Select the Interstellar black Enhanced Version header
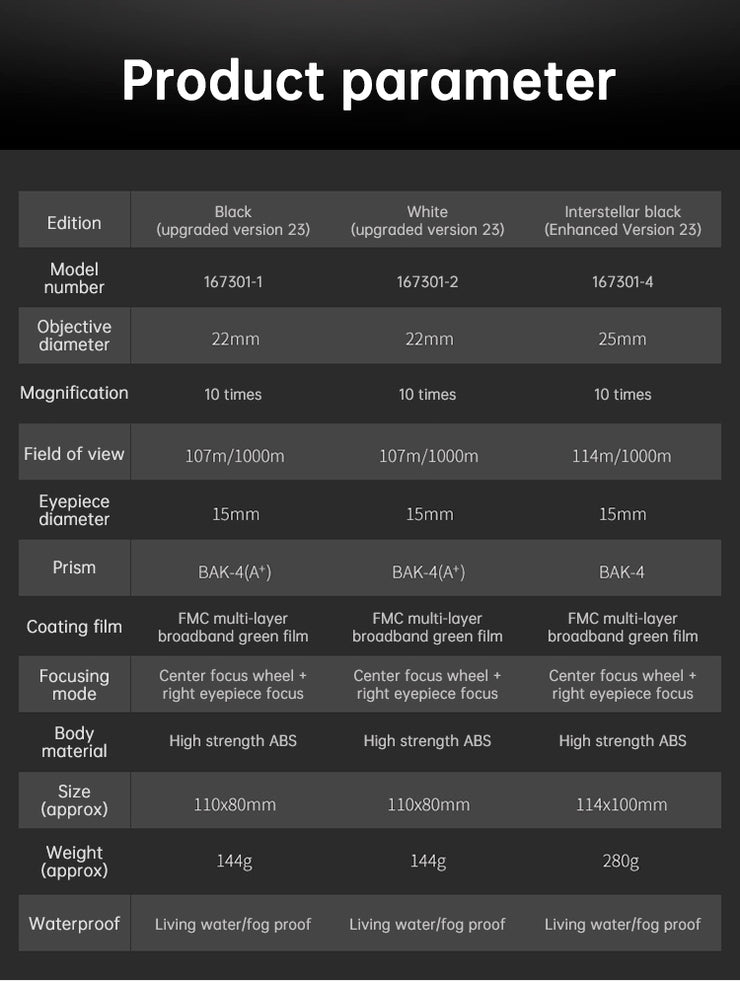 (622, 221)
